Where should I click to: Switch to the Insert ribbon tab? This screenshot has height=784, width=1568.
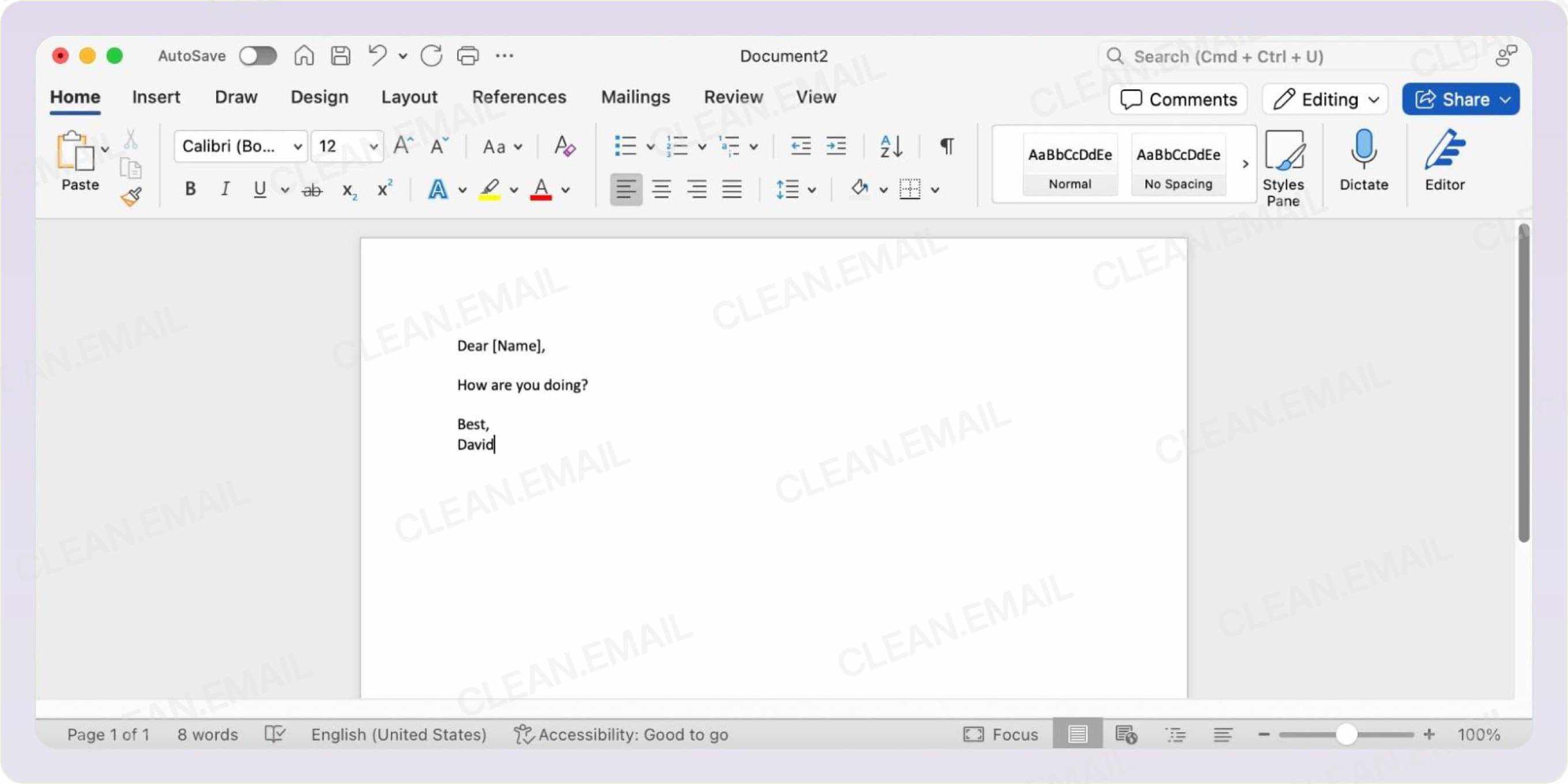click(156, 97)
